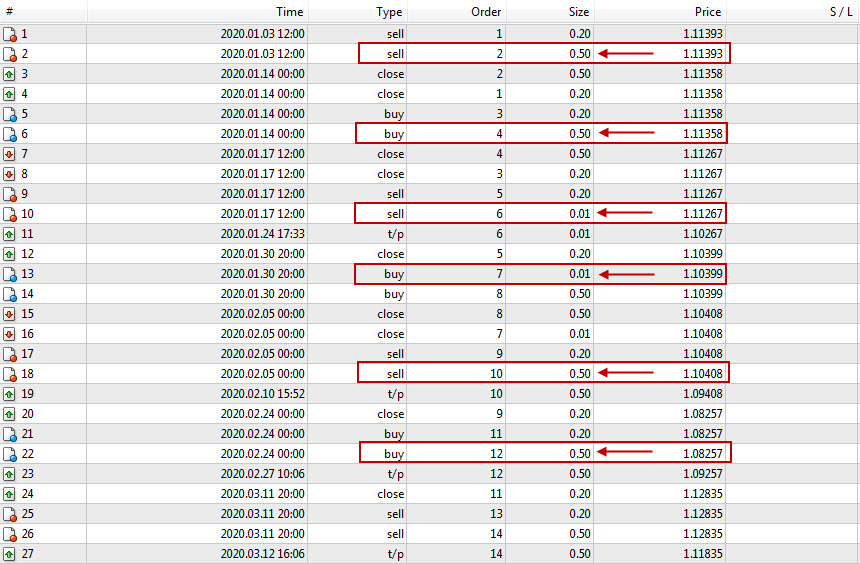Viewport: 860px width, 564px height.
Task: Sort by the Time column header
Action: 289,12
